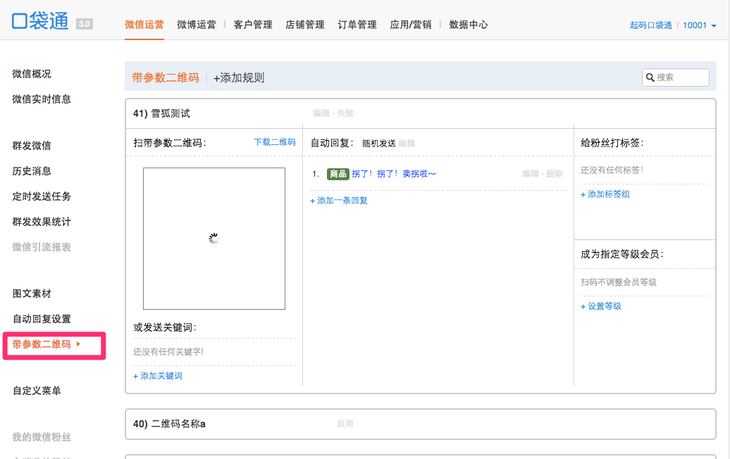The image size is (730, 459).
Task: Click the search magnifier icon
Action: 650,77
